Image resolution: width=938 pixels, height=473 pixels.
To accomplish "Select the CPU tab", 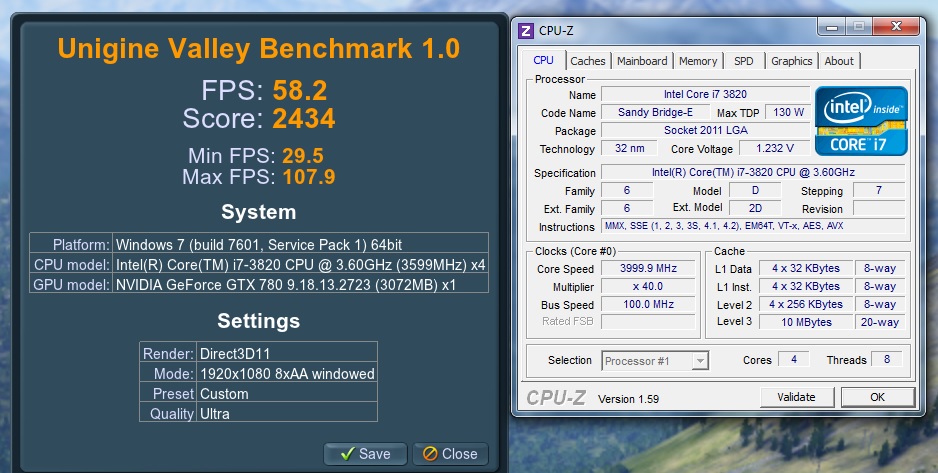I will point(543,60).
